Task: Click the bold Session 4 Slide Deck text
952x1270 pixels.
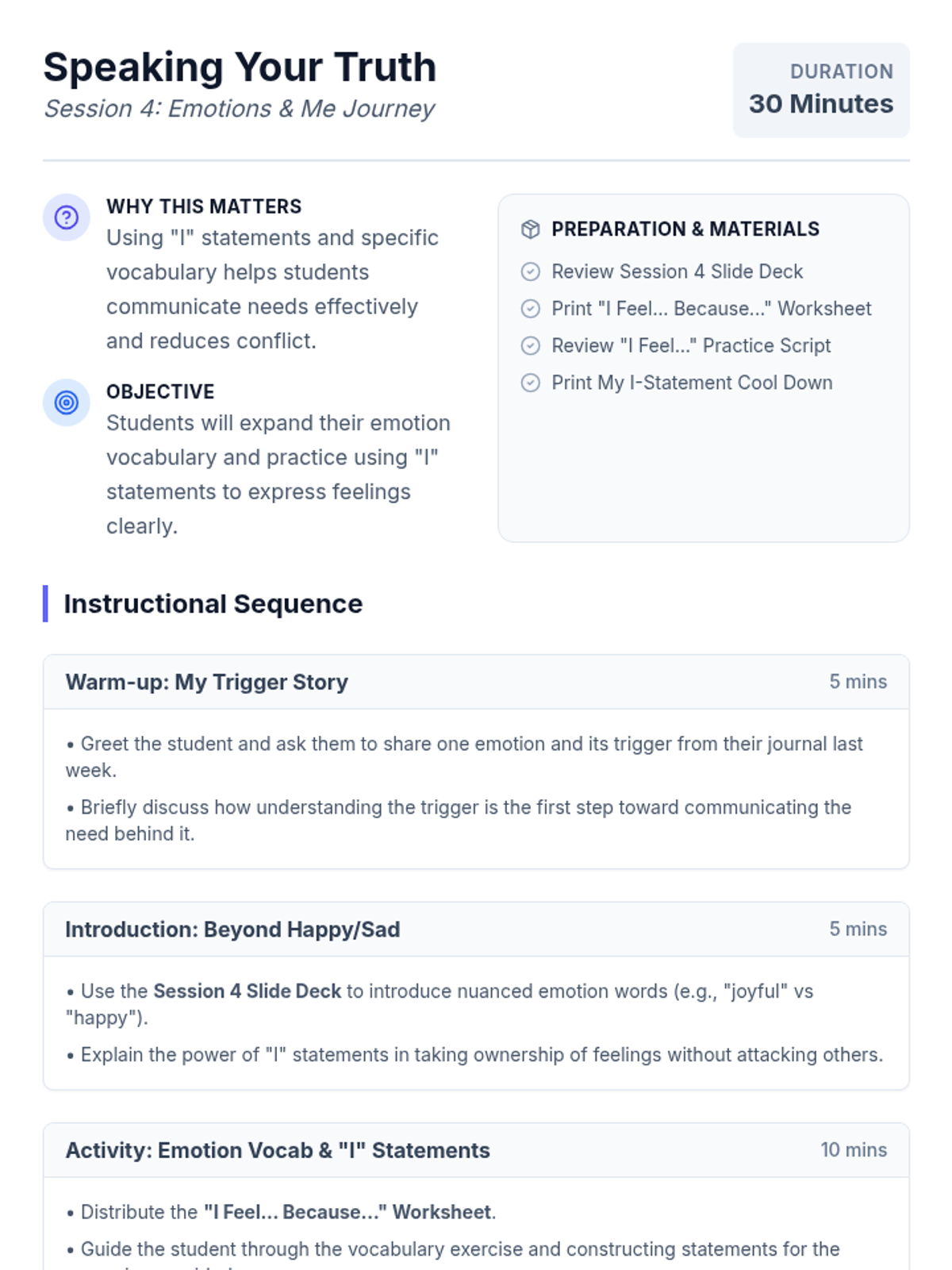Action: click(x=247, y=991)
